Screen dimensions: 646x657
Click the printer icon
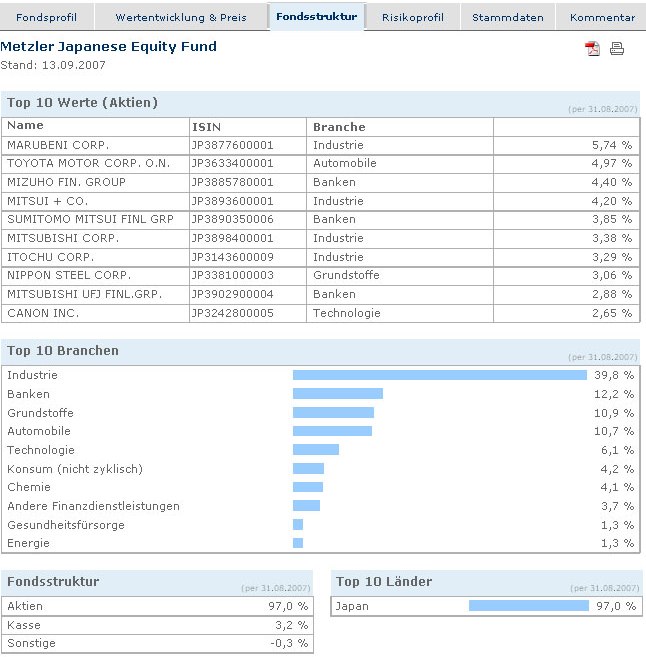(x=617, y=49)
